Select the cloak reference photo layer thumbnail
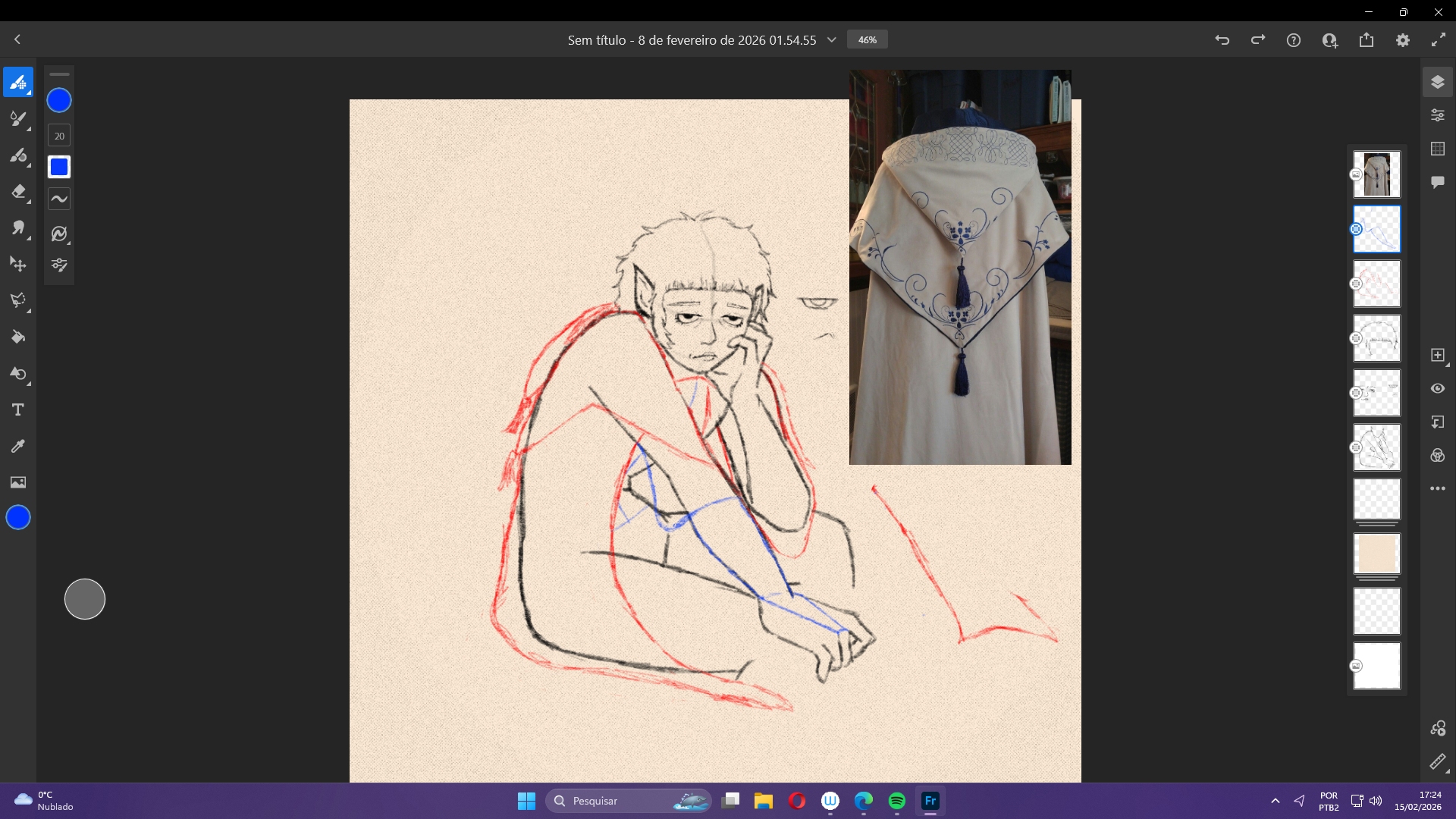The height and width of the screenshot is (819, 1456). [x=1376, y=174]
